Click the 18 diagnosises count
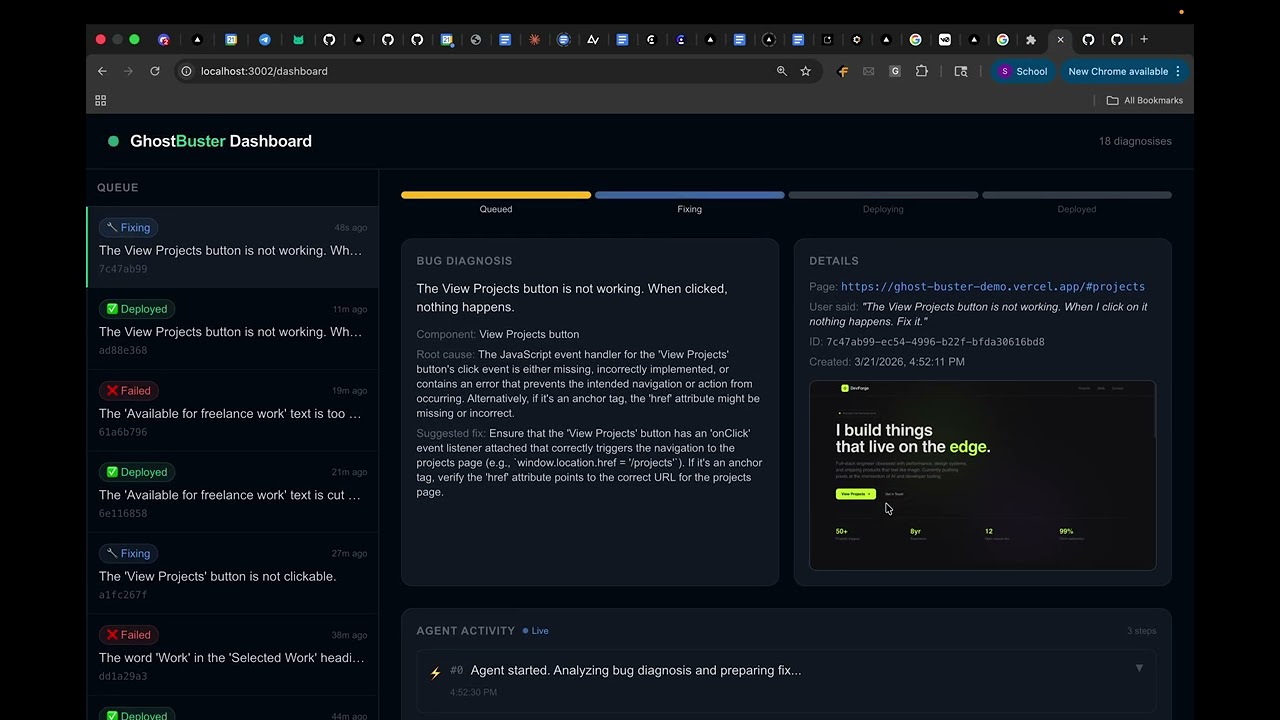This screenshot has height=720, width=1280. click(x=1135, y=141)
